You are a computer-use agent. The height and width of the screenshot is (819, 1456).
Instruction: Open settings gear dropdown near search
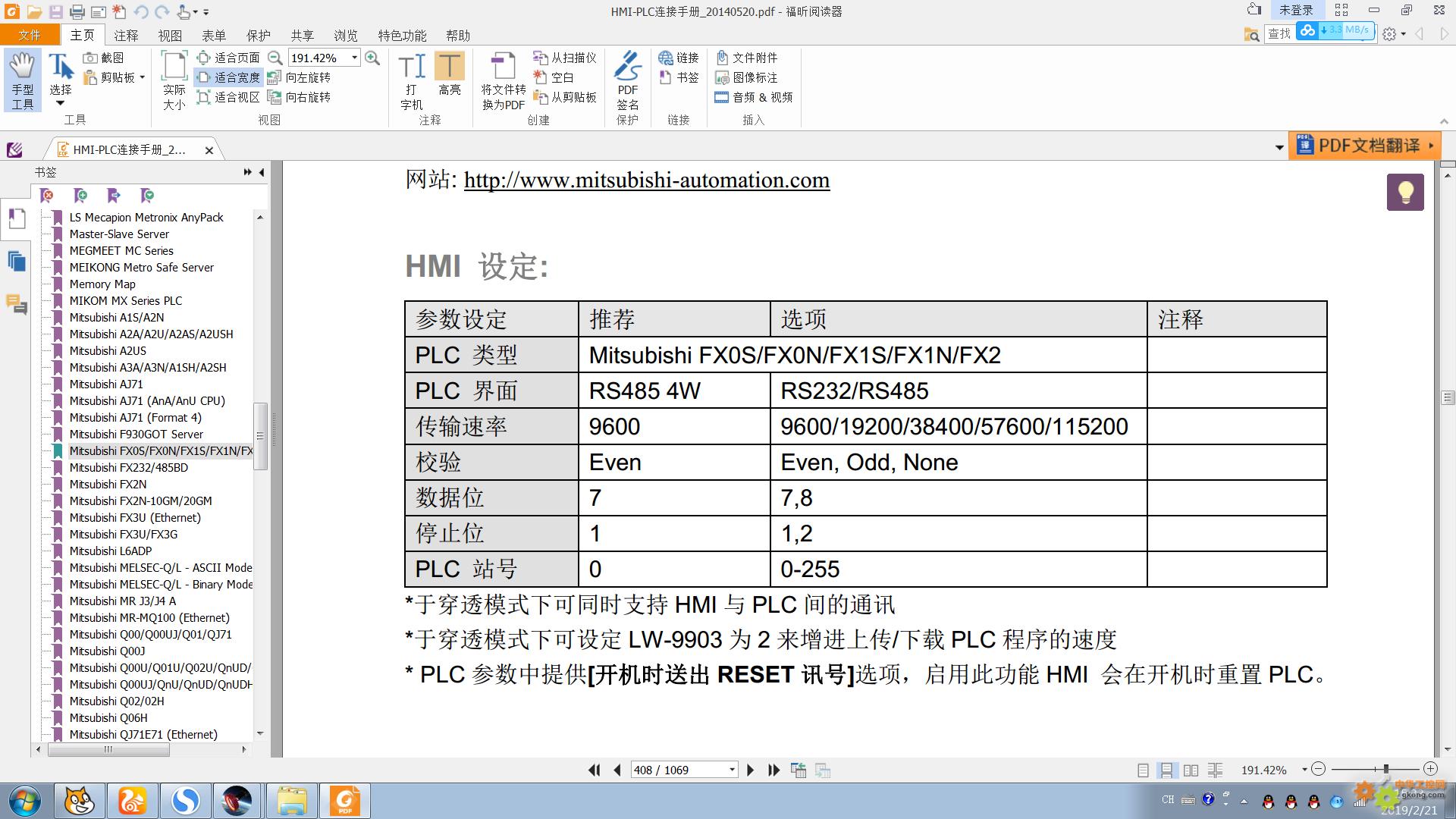pyautogui.click(x=1395, y=34)
